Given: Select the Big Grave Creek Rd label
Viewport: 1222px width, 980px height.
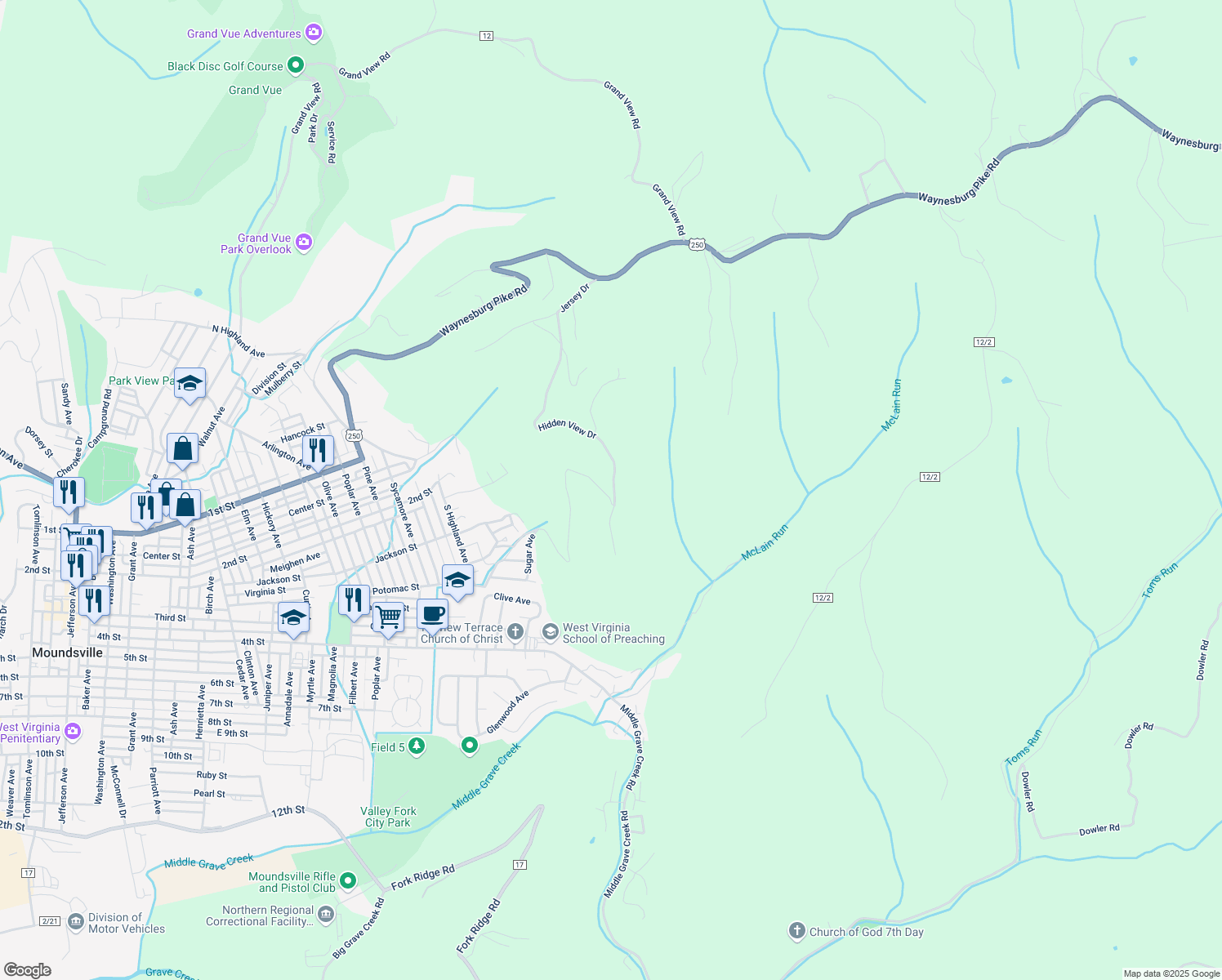Looking at the screenshot, I should tap(359, 929).
